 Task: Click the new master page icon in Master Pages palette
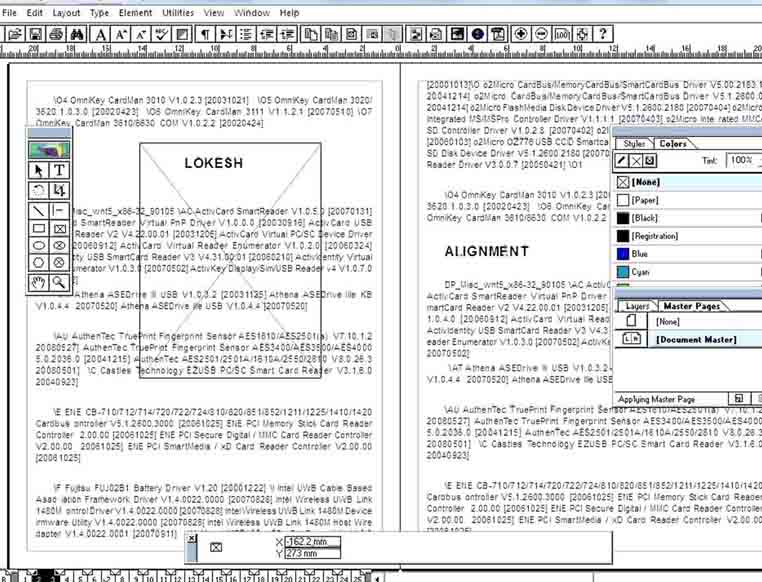(x=739, y=399)
